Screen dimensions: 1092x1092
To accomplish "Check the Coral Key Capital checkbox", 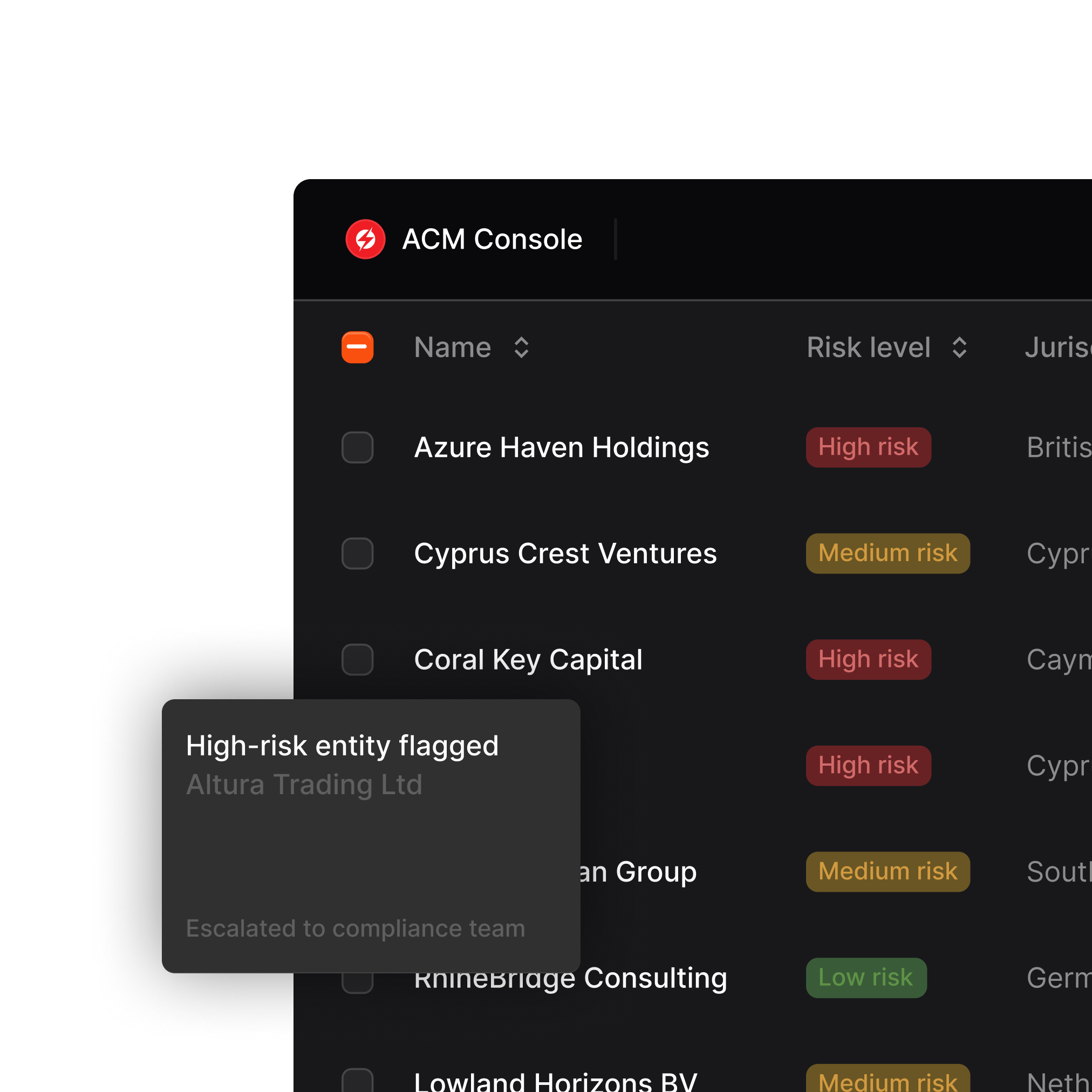I will tap(357, 659).
